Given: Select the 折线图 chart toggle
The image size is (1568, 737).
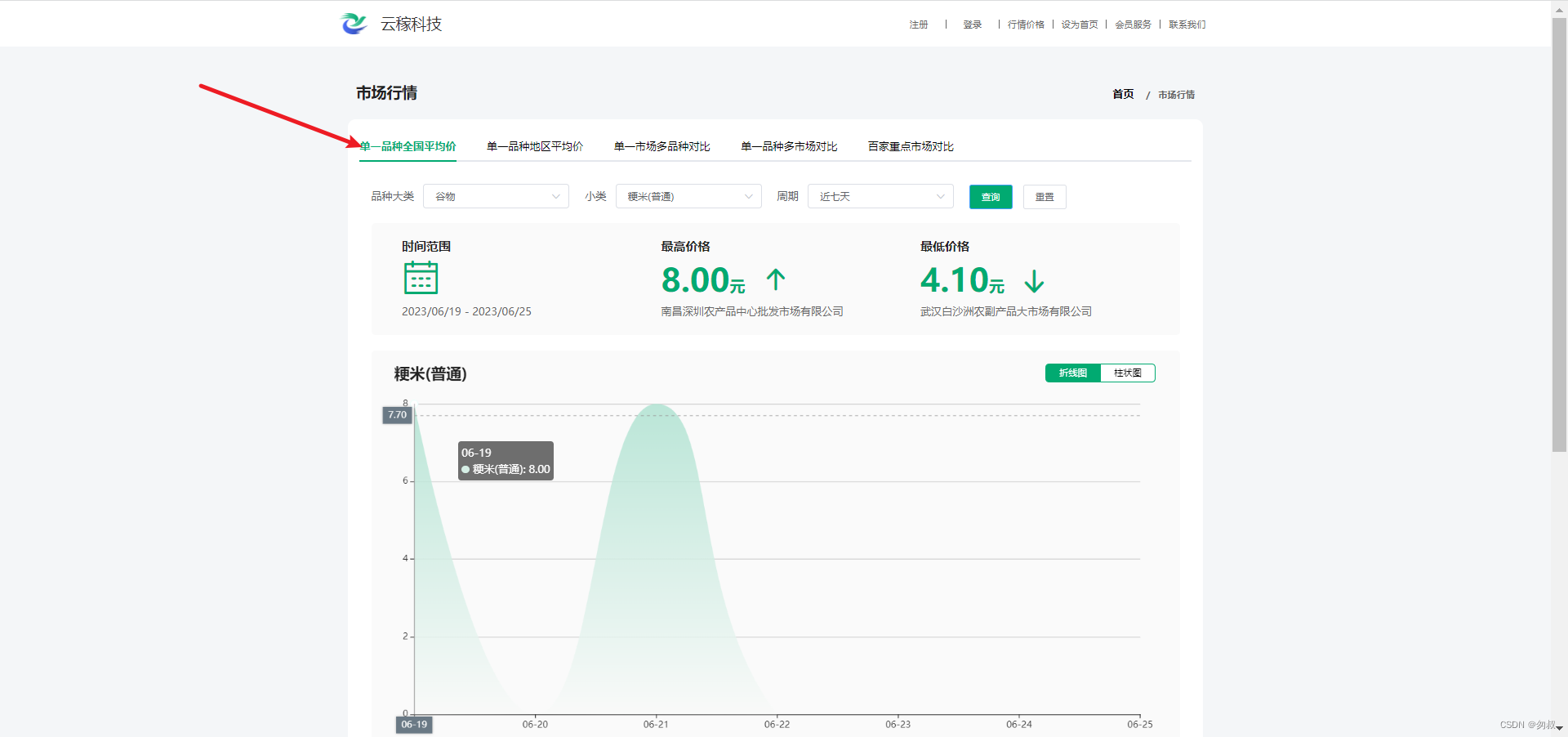Looking at the screenshot, I should [1072, 373].
